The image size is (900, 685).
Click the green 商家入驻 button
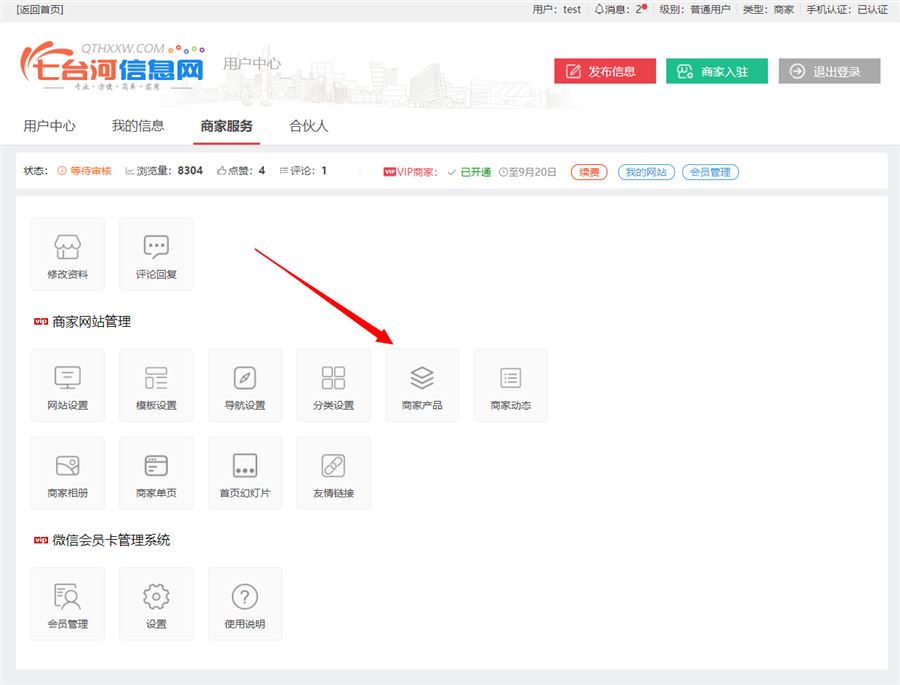click(x=716, y=71)
